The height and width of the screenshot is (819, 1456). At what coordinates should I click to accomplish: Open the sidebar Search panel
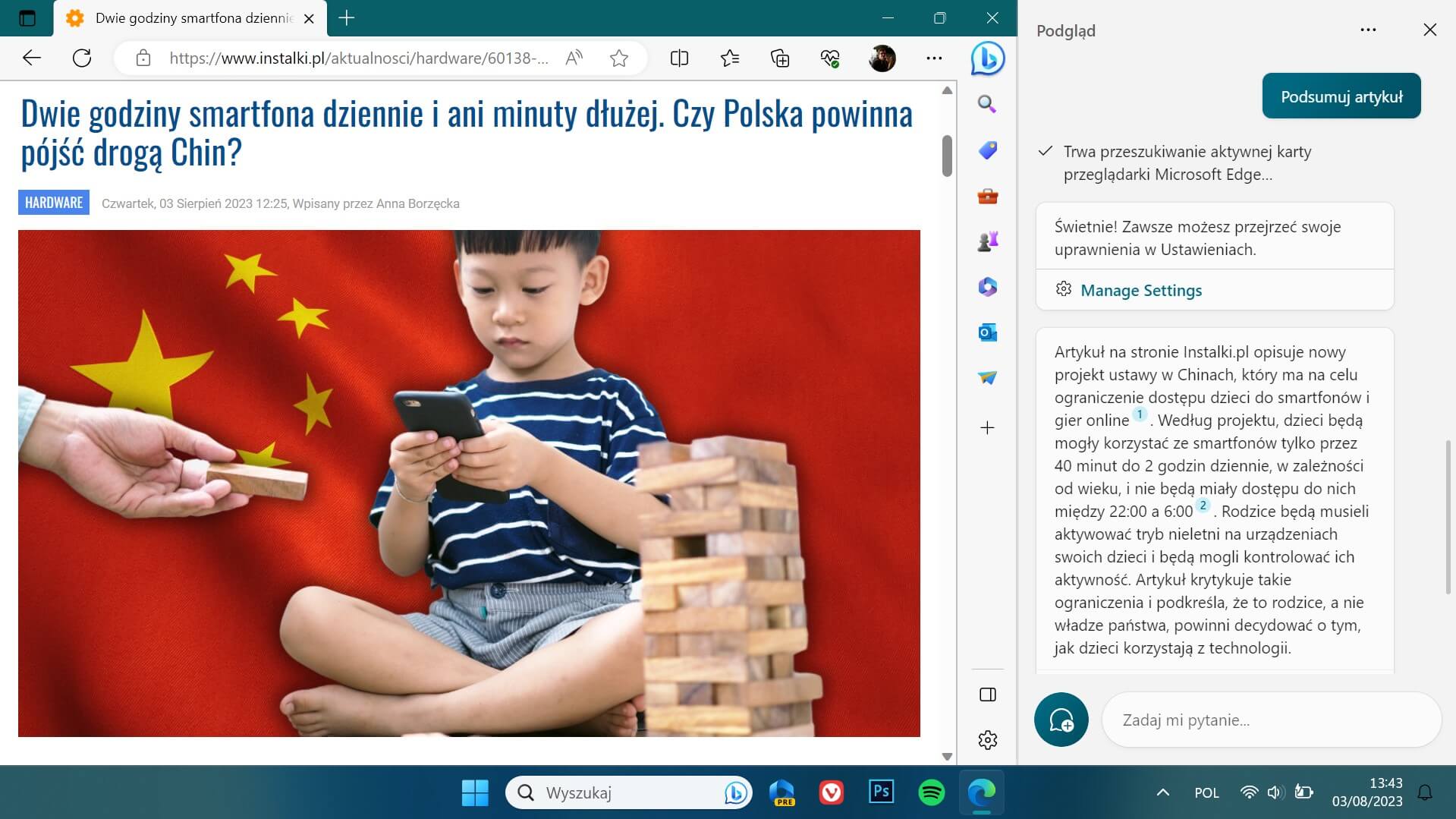(986, 105)
